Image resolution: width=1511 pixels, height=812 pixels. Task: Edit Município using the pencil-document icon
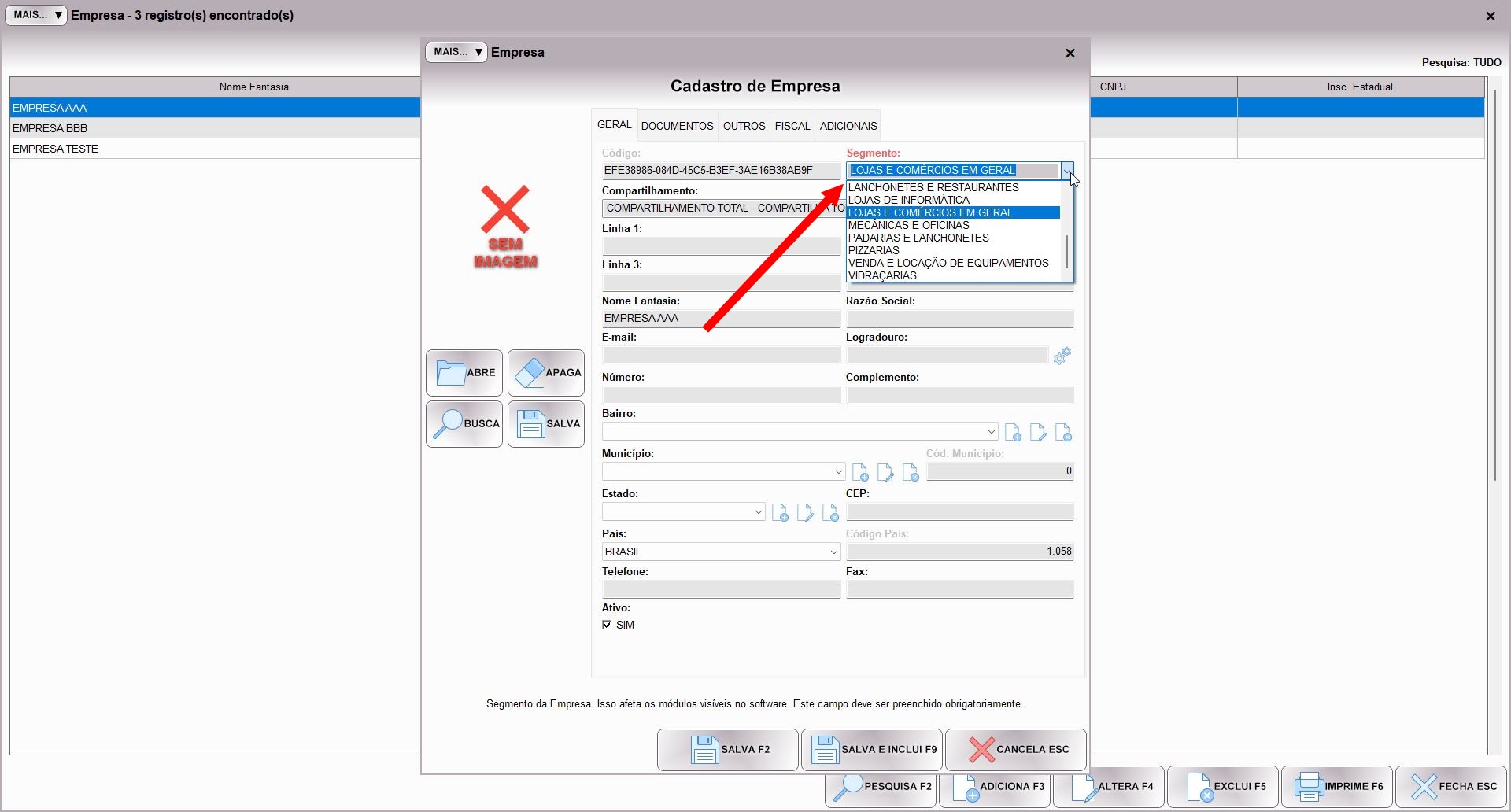coord(885,472)
